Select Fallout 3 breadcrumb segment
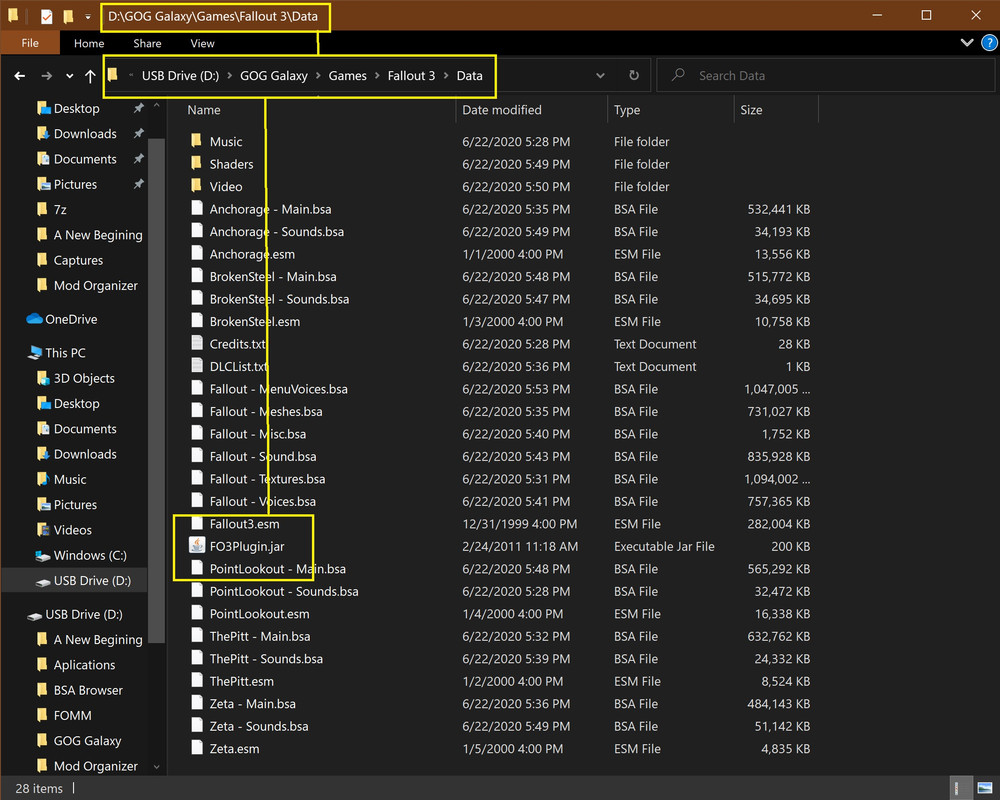Viewport: 1000px width, 800px height. click(x=411, y=75)
